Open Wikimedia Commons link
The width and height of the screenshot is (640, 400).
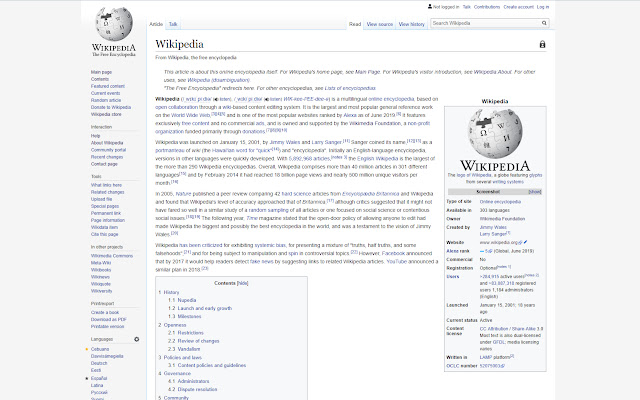[112, 256]
